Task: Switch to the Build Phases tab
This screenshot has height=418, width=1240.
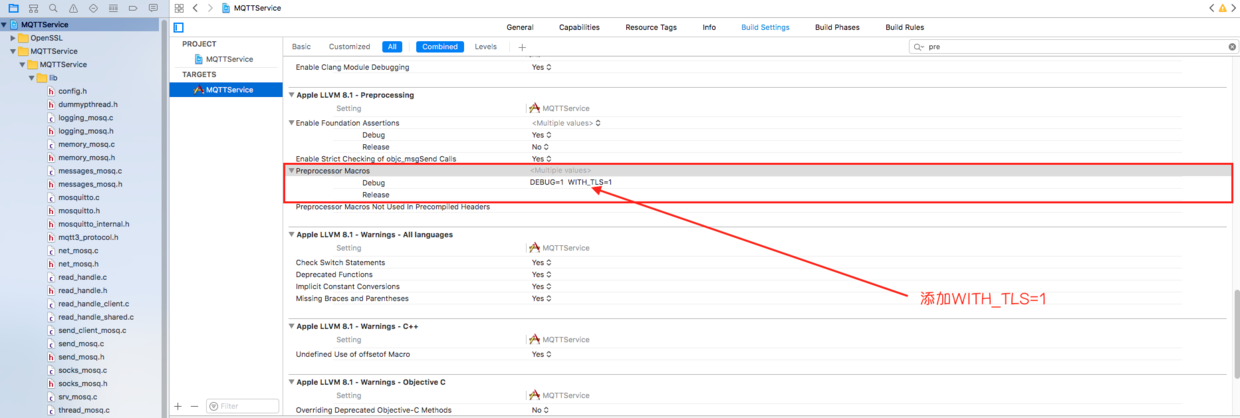Action: click(837, 28)
